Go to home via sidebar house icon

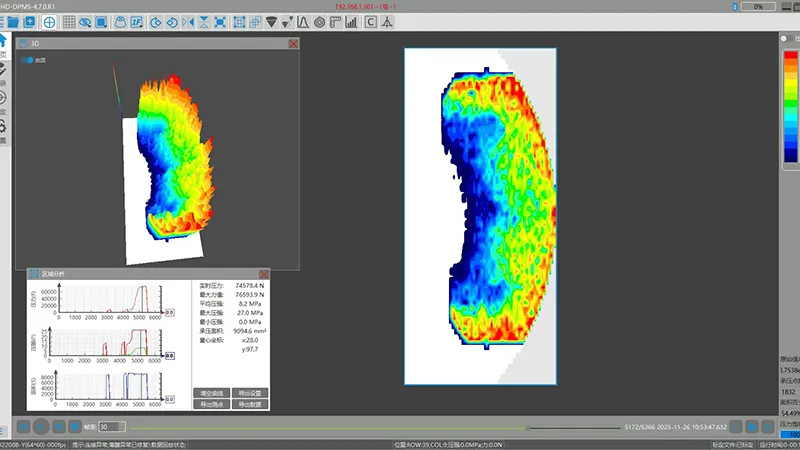point(3,41)
